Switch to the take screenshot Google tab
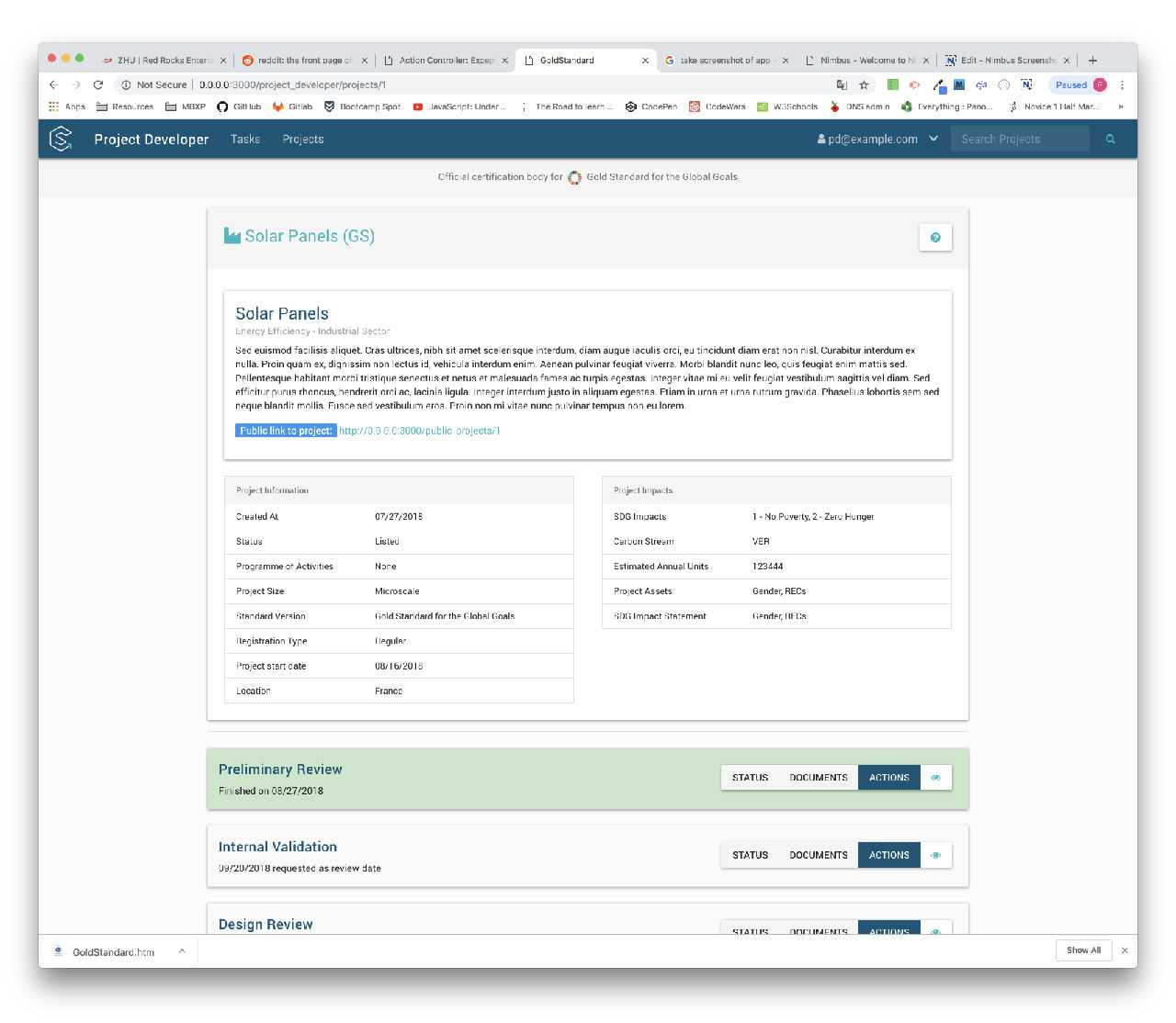Viewport: 1176px width, 1023px height. coord(727,61)
